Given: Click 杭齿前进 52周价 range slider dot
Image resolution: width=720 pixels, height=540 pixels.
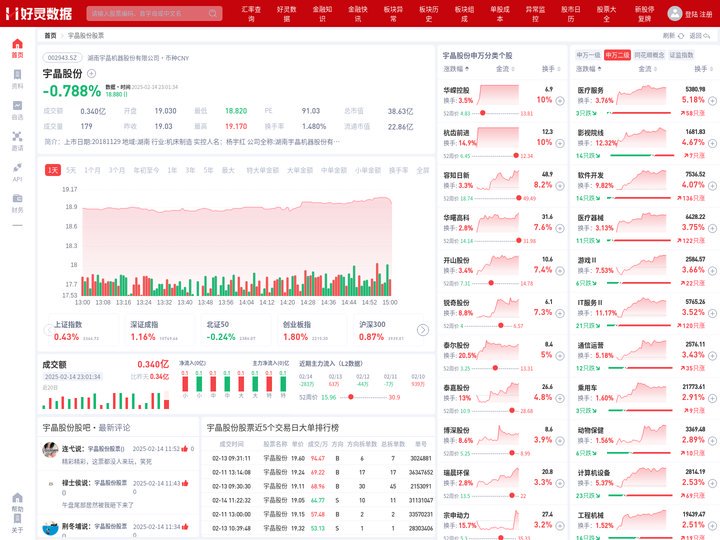Looking at the screenshot, I should pyautogui.click(x=516, y=156).
